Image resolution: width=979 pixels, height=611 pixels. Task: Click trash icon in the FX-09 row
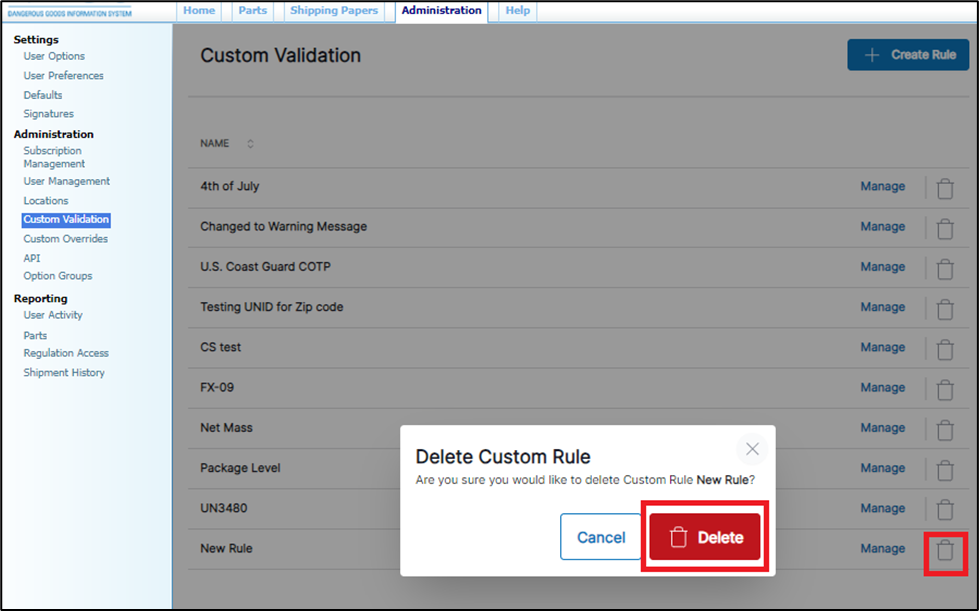point(944,389)
